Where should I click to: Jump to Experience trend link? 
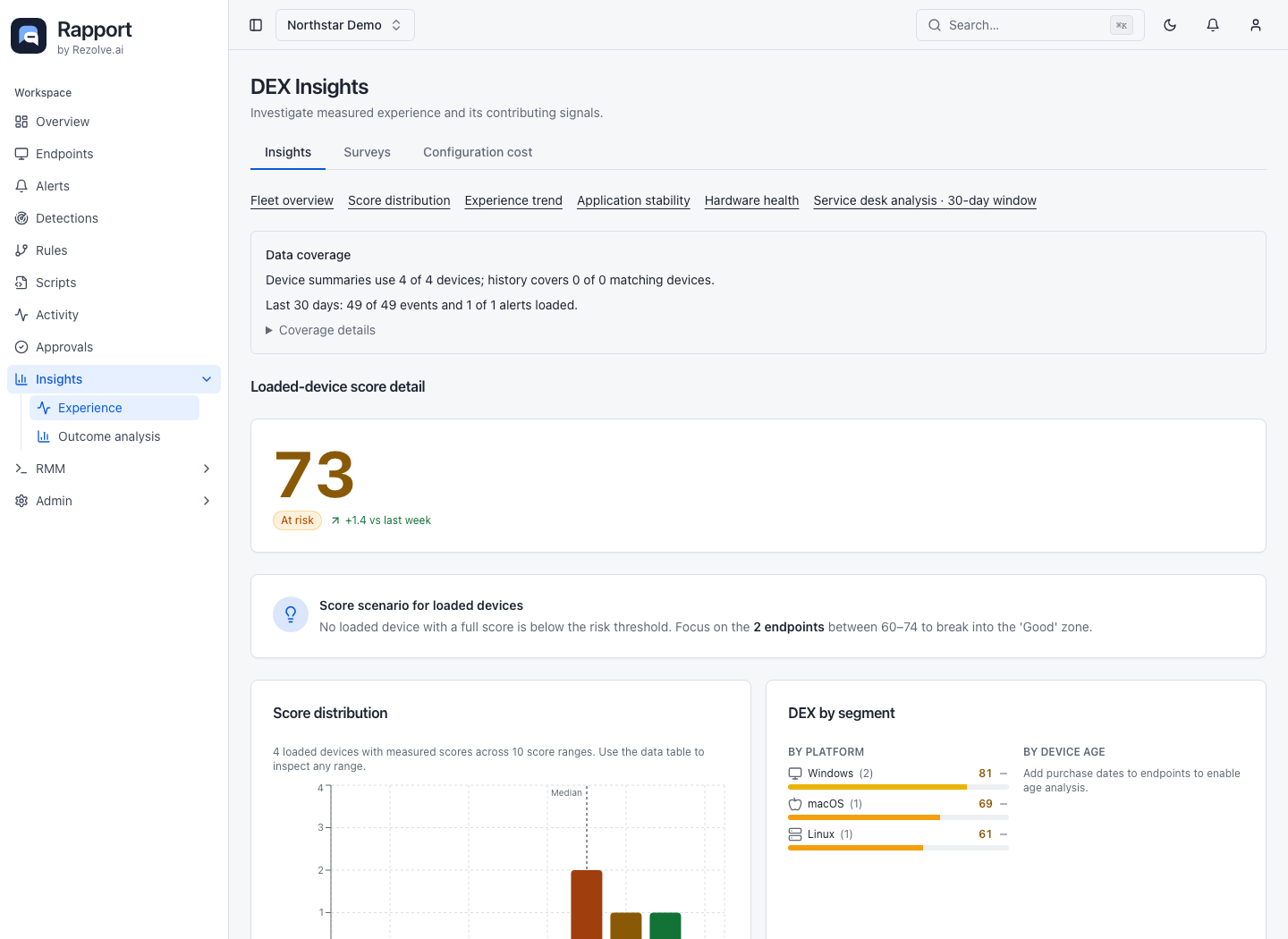(x=513, y=200)
